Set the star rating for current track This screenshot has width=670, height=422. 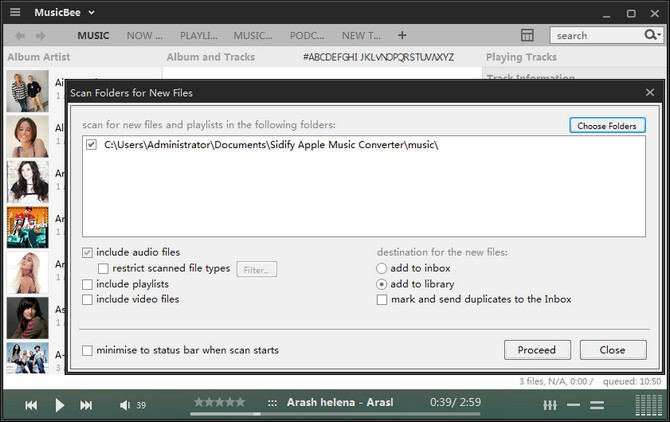point(219,402)
